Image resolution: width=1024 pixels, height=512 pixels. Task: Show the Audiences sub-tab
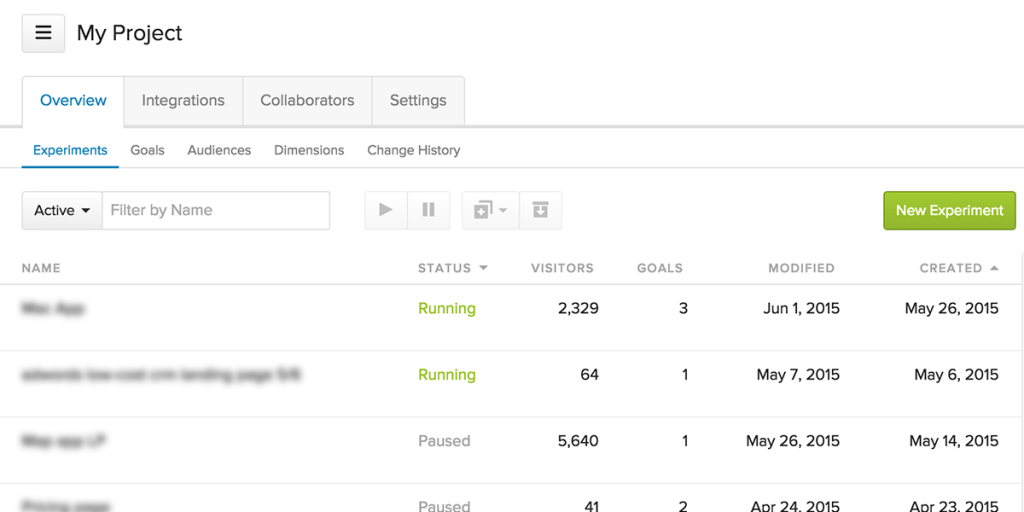(219, 150)
